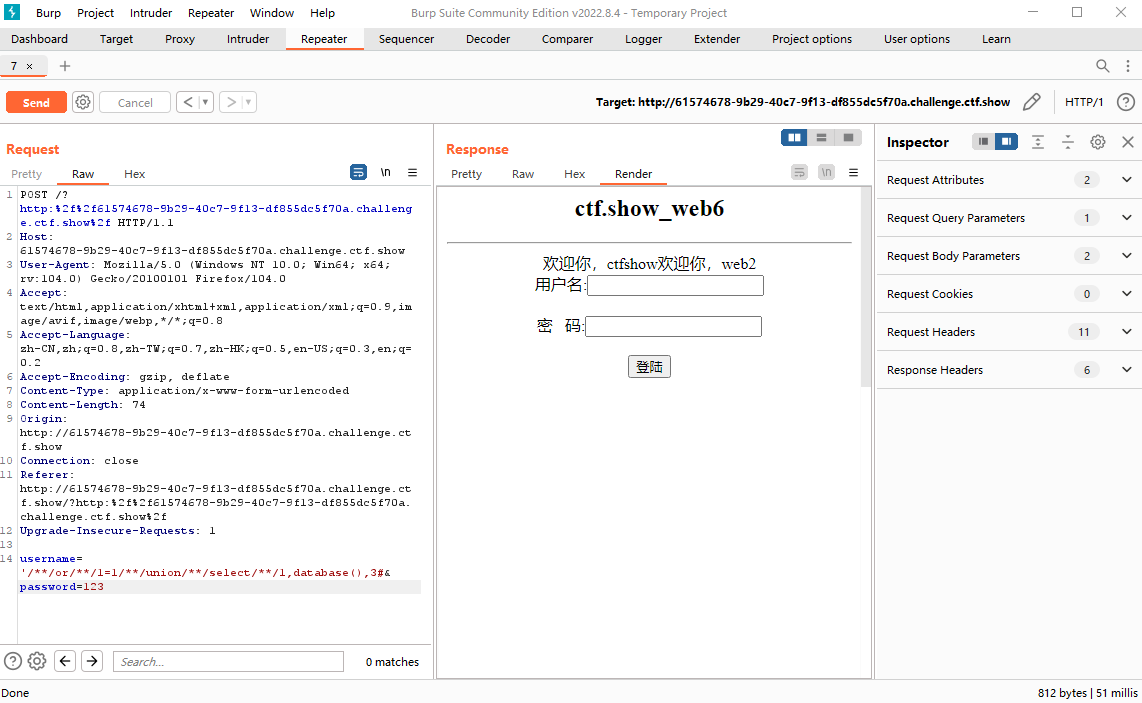Open the Project options tab
The image size is (1142, 703).
pos(812,39)
